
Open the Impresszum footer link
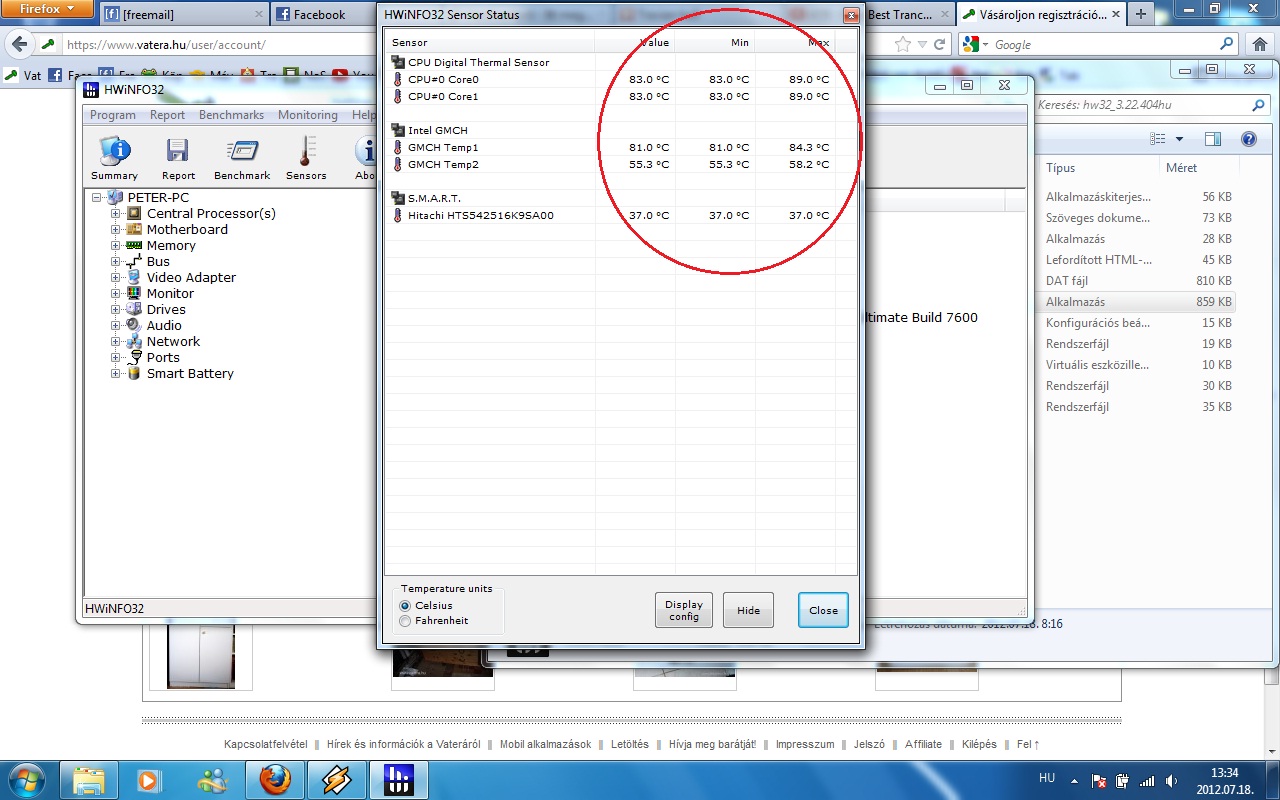pos(805,744)
